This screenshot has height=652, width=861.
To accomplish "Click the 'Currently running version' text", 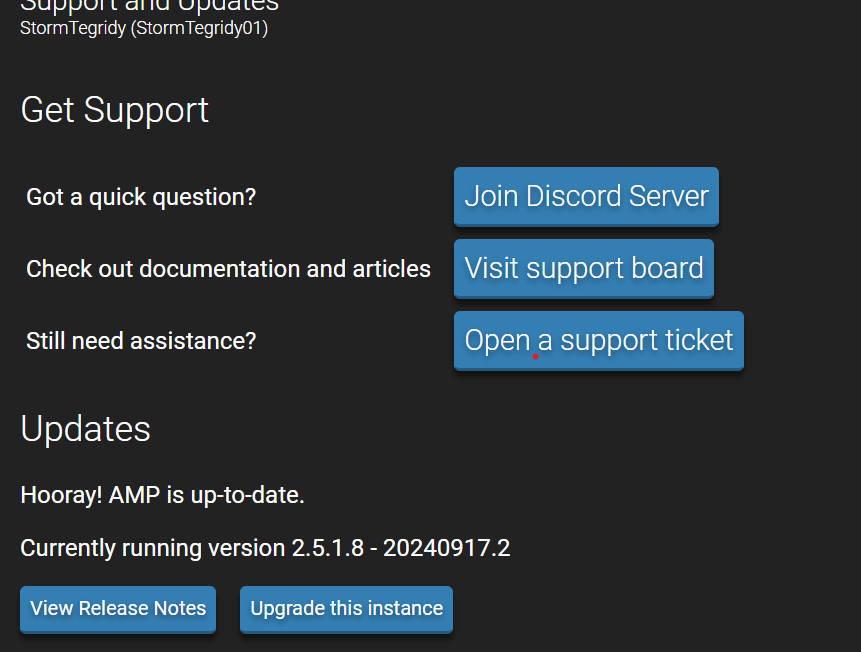I will tap(153, 548).
